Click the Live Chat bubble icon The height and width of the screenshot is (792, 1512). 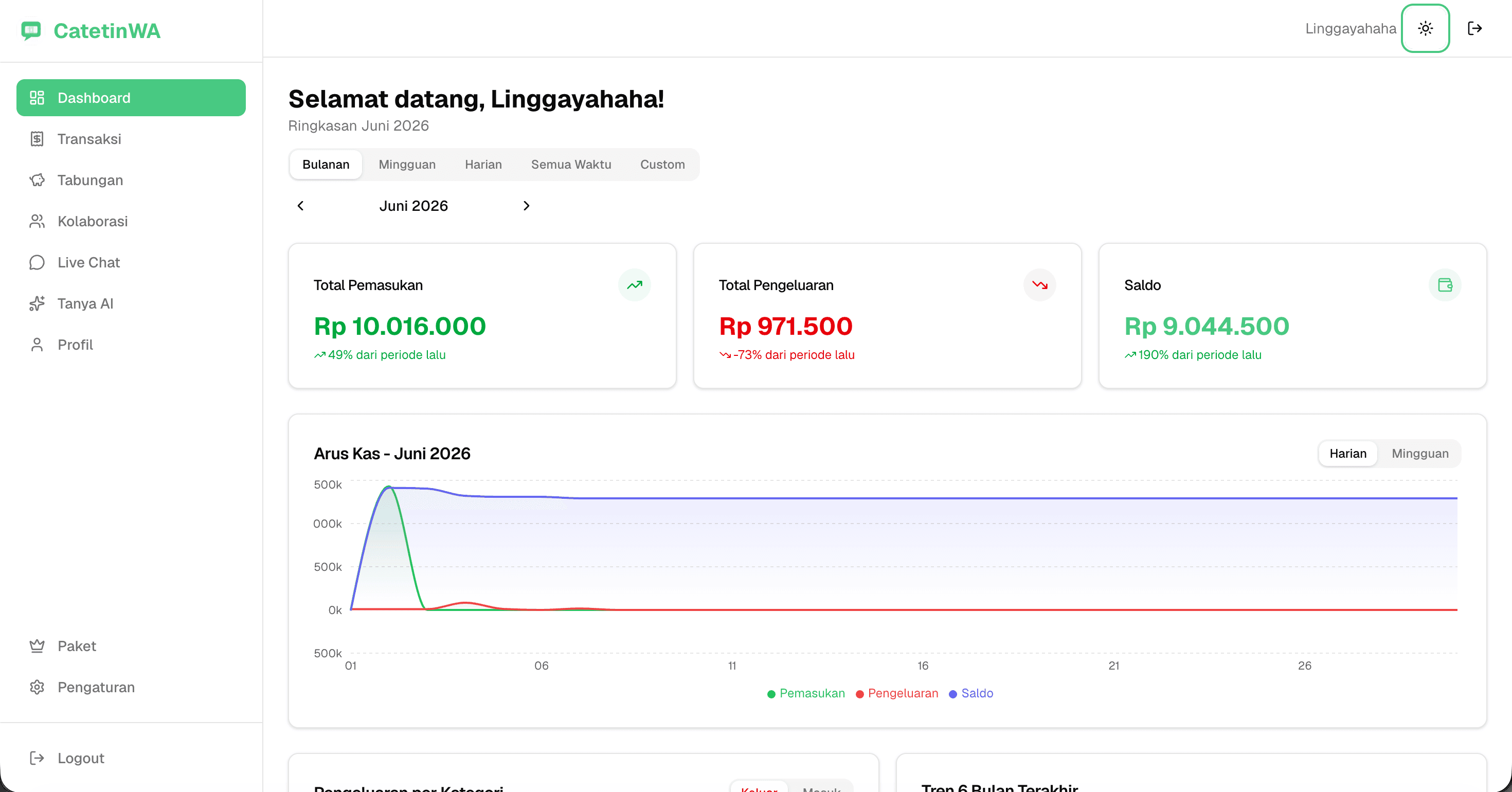pyautogui.click(x=37, y=262)
